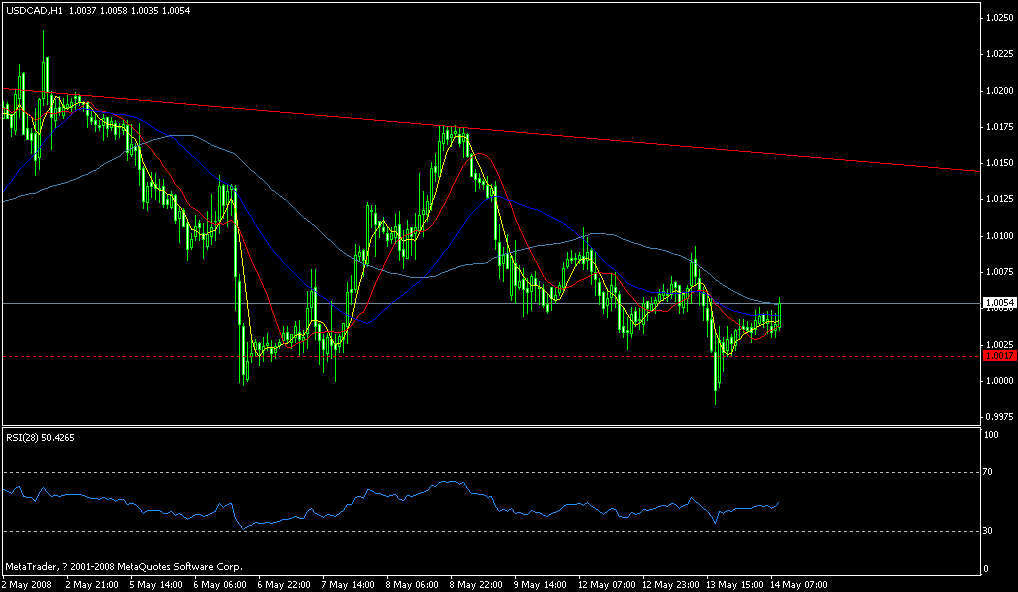1018x592 pixels.
Task: Select the long green candle near 13 May
Action: (x=717, y=370)
